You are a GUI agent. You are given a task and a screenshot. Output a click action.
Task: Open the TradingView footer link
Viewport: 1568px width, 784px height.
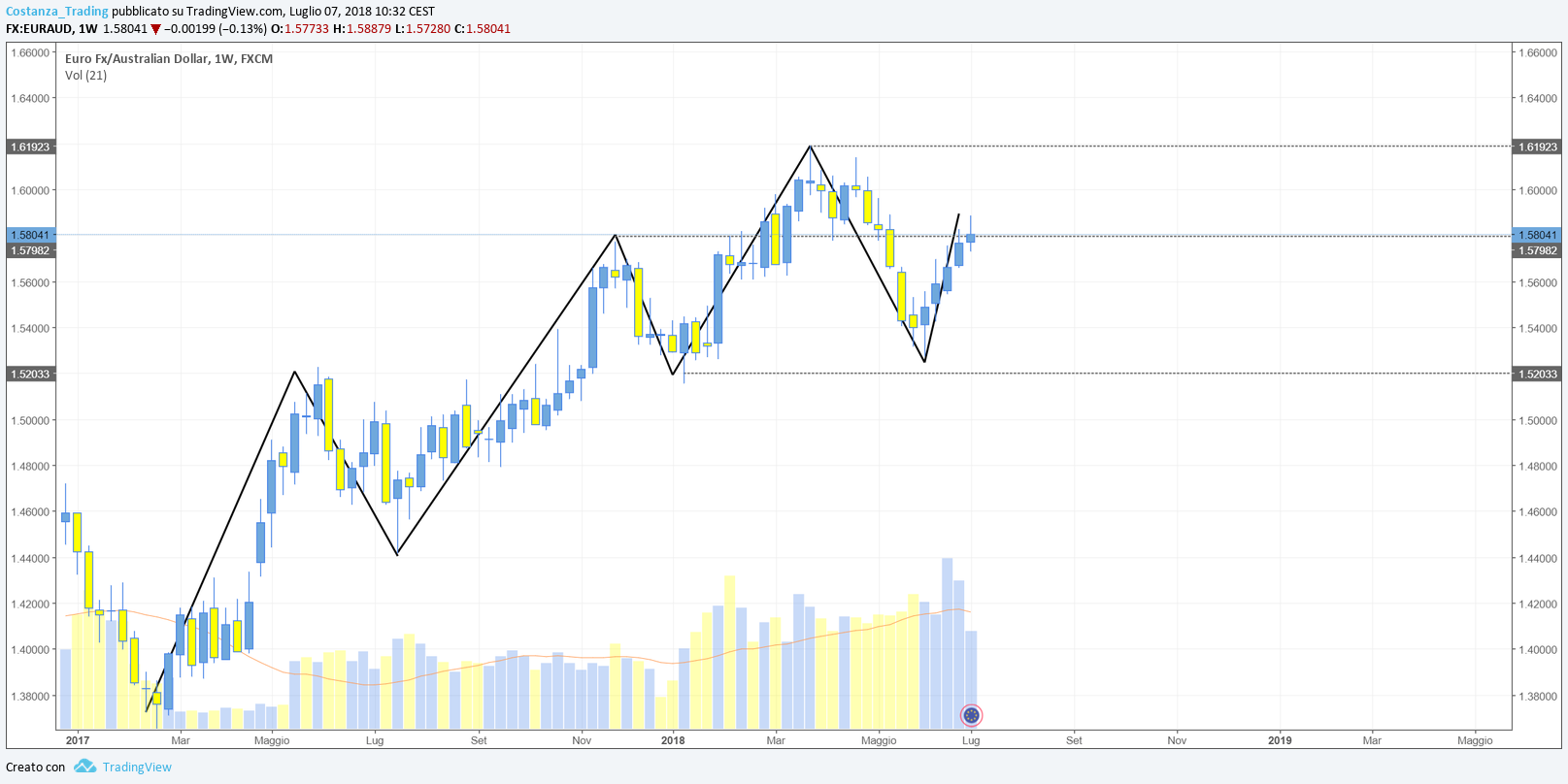137,767
